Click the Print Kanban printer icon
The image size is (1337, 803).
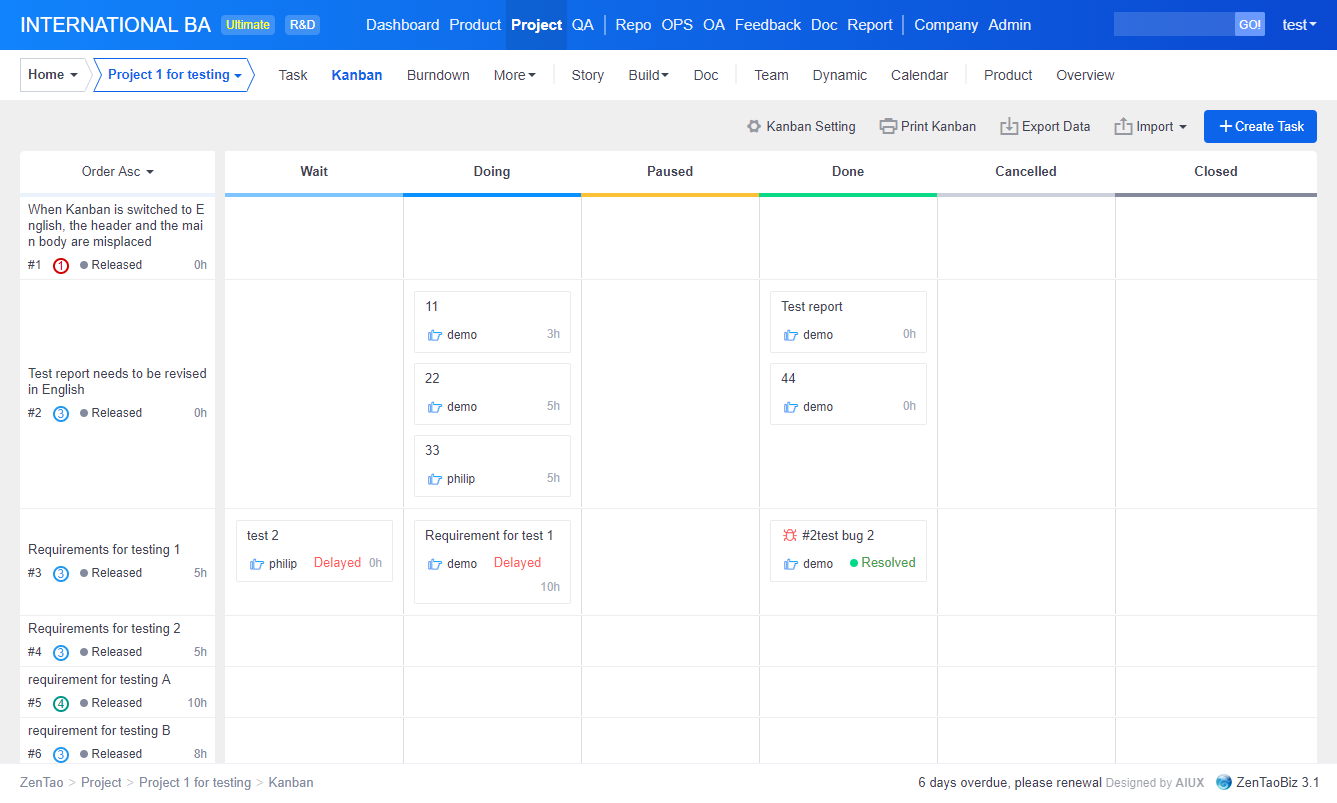coord(887,126)
